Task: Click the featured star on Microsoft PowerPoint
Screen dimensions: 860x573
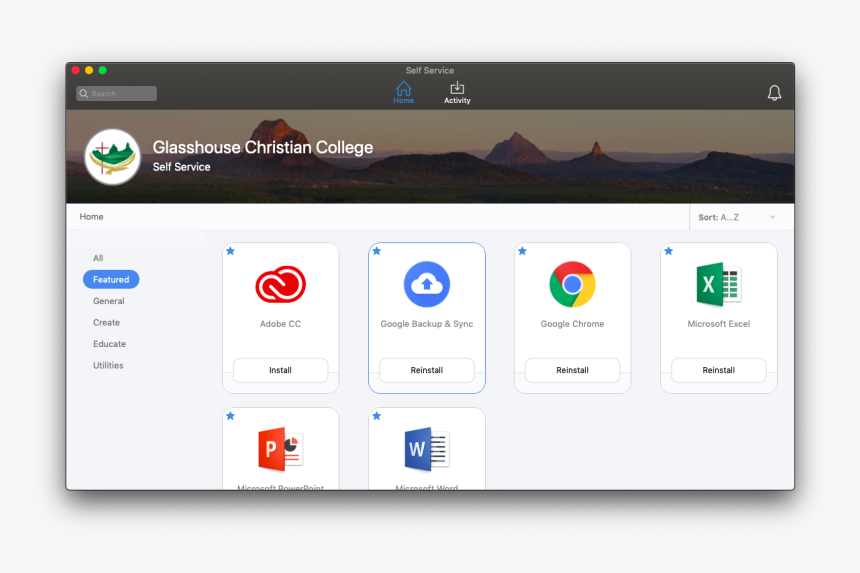Action: 230,416
